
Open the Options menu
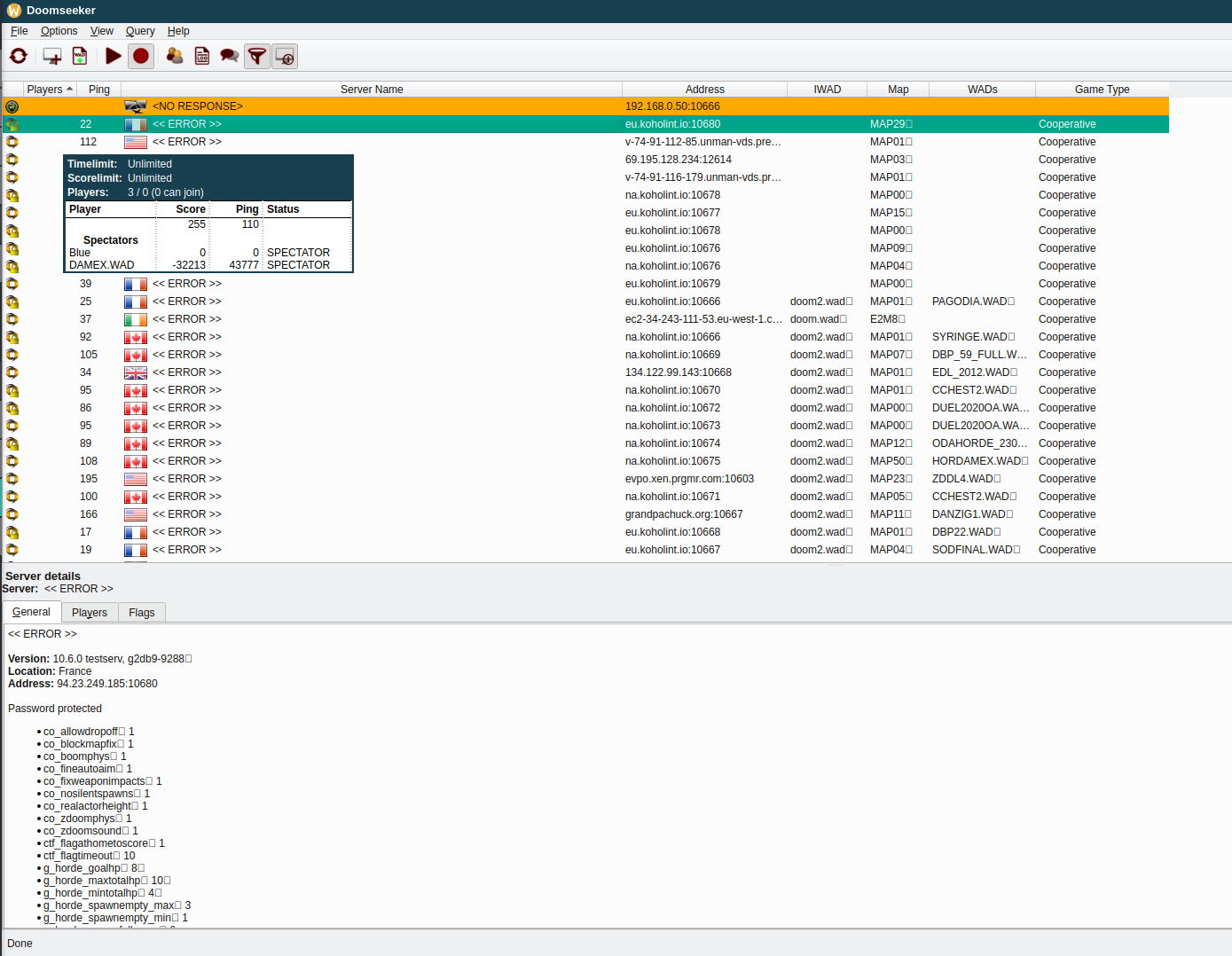(59, 31)
